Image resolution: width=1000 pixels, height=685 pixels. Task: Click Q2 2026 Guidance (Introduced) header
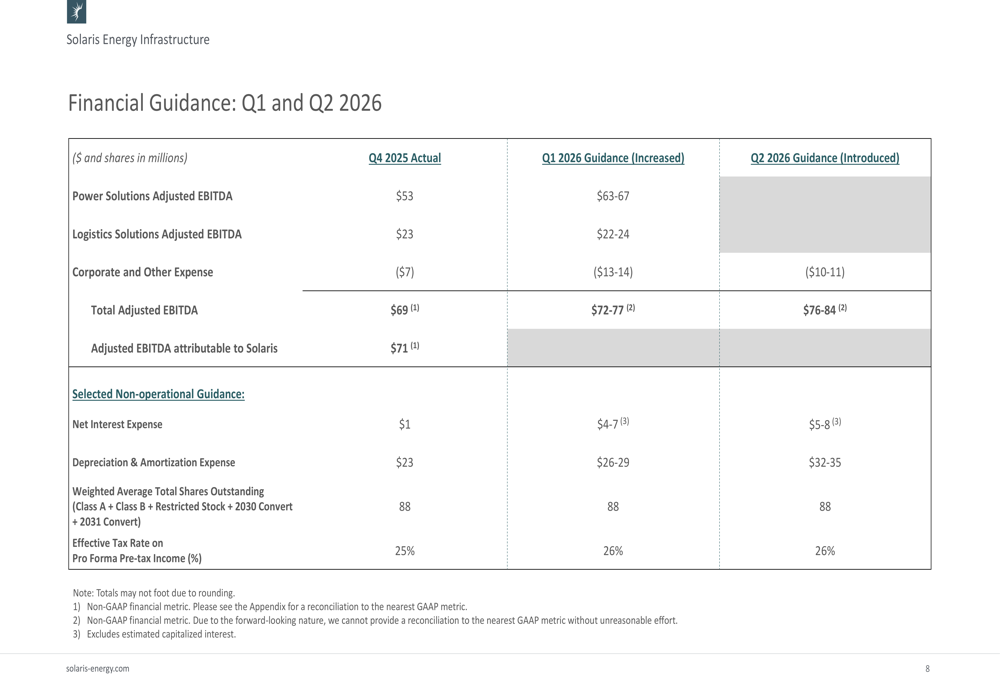pos(825,158)
